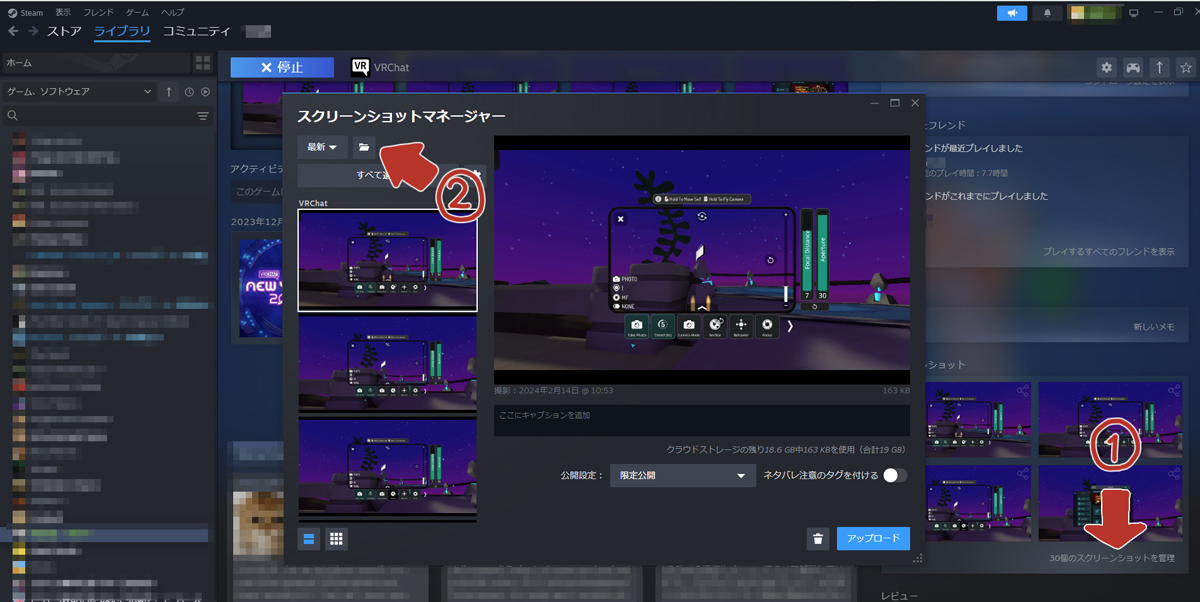Screen dimensions: 1200x602
Task: Select the third screenshot thumbnail in list
Action: 388,469
